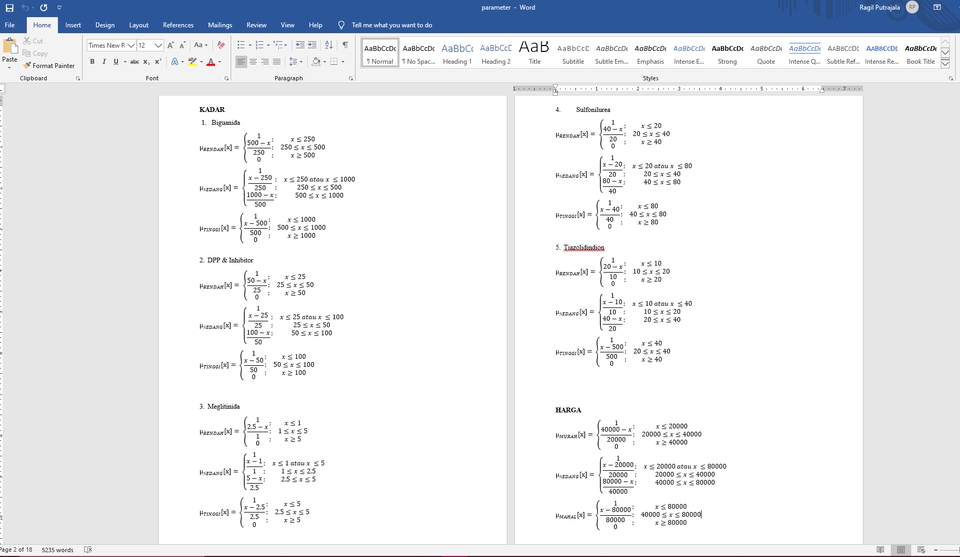Apply red font color
960x557 pixels.
point(211,62)
